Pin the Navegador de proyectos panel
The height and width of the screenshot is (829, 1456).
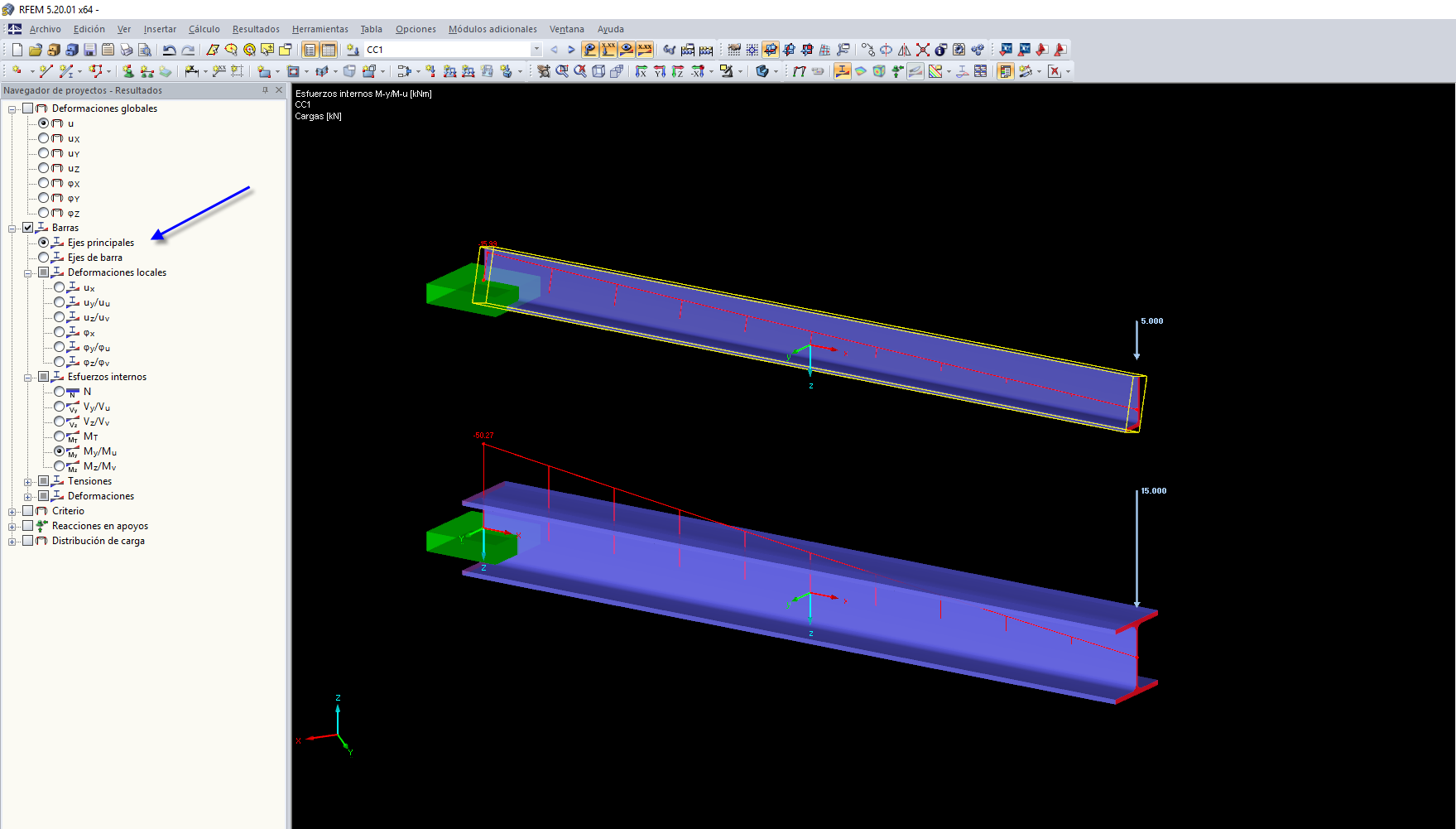click(x=265, y=90)
